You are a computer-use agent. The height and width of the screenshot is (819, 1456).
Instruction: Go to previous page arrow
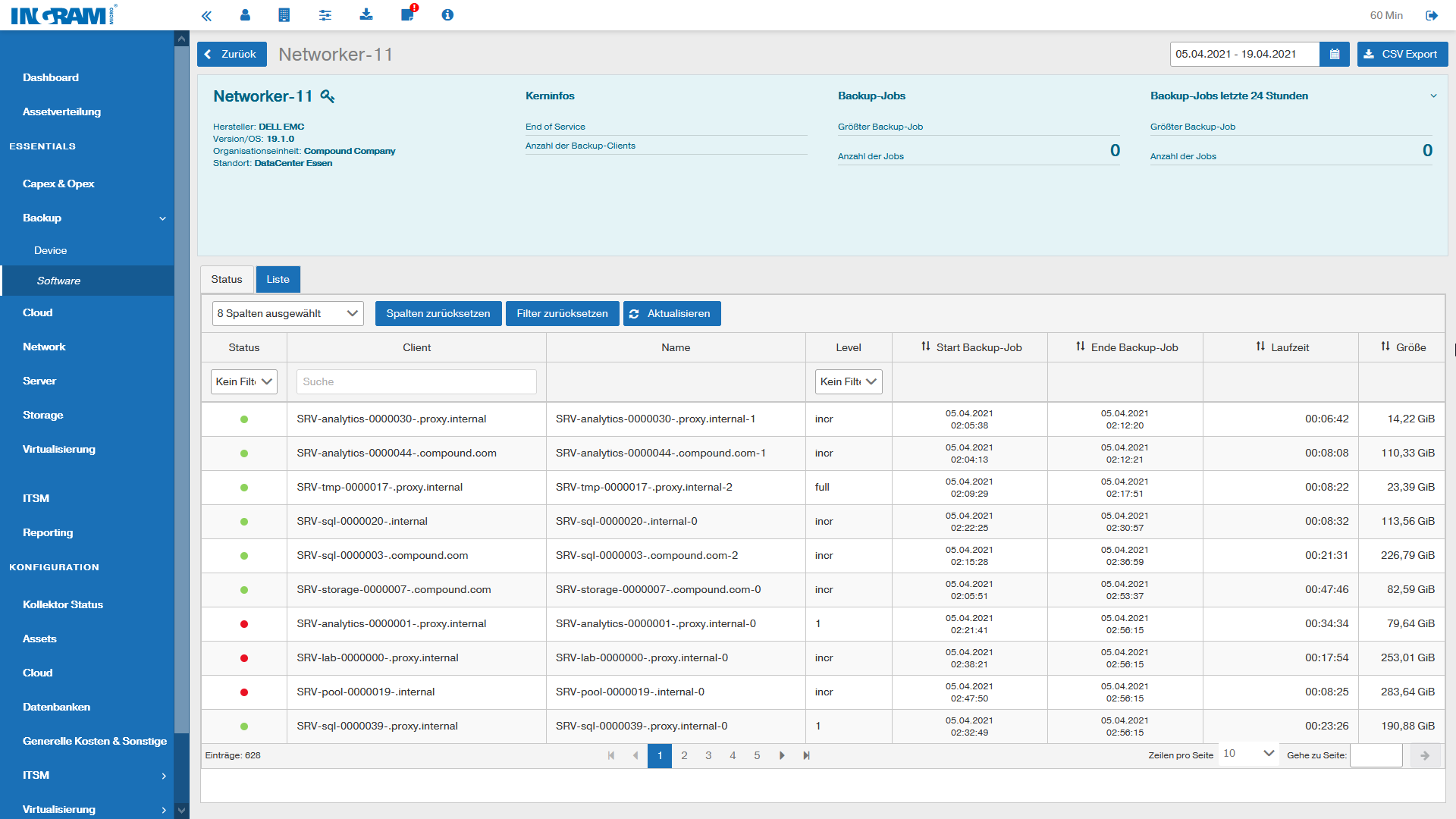(635, 756)
